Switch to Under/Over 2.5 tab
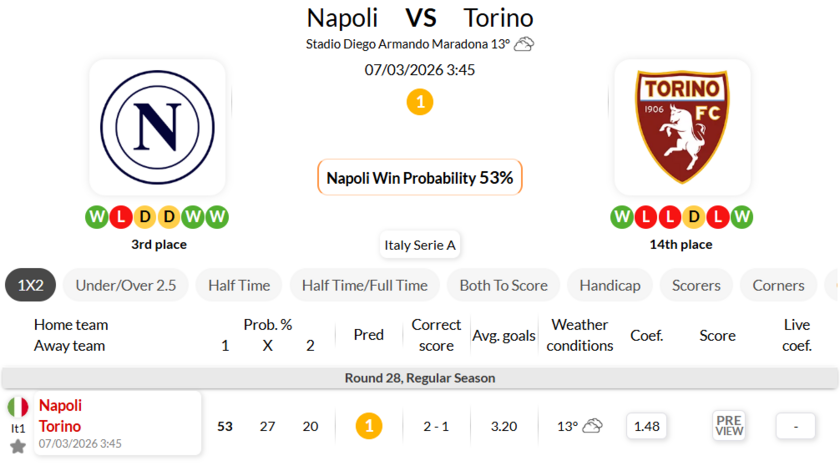840x466 pixels. 126,285
